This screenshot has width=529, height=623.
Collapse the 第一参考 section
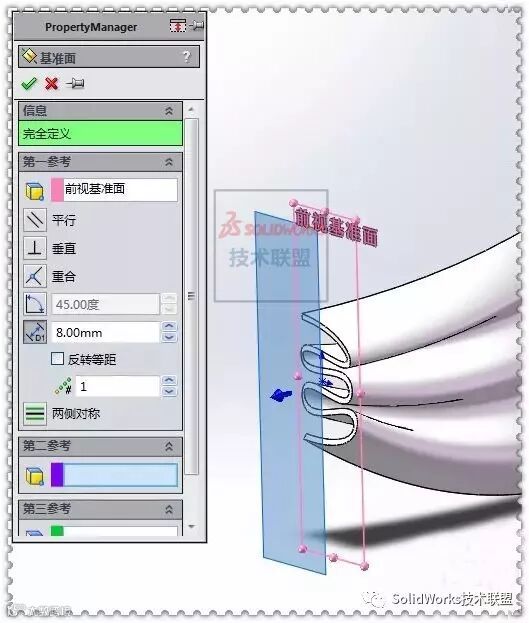click(x=169, y=162)
